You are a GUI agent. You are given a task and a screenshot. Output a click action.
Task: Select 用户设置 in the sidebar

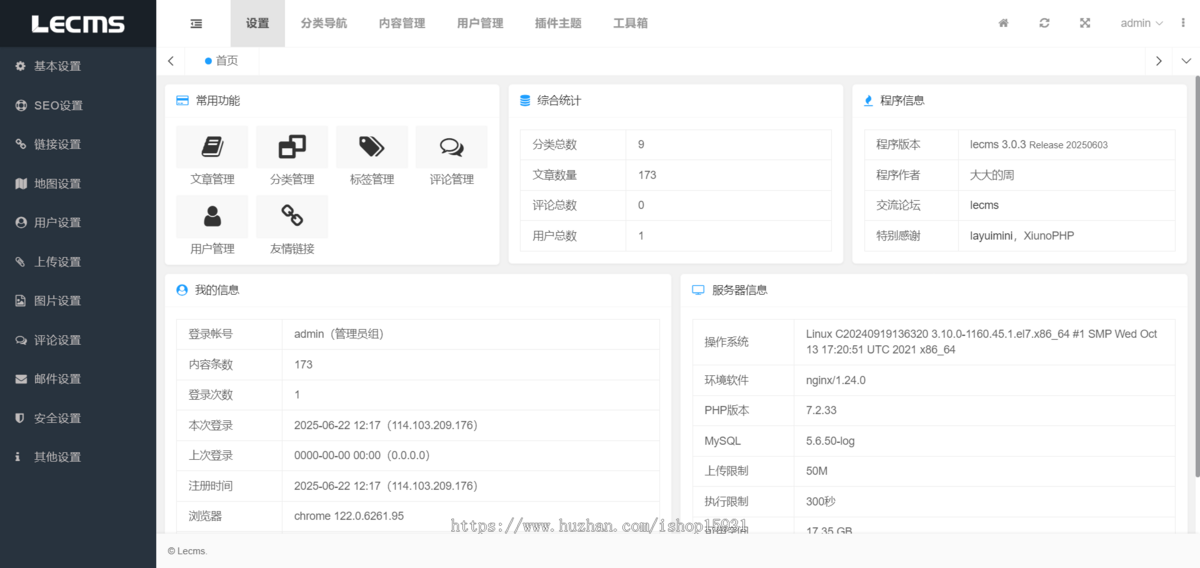tap(78, 222)
